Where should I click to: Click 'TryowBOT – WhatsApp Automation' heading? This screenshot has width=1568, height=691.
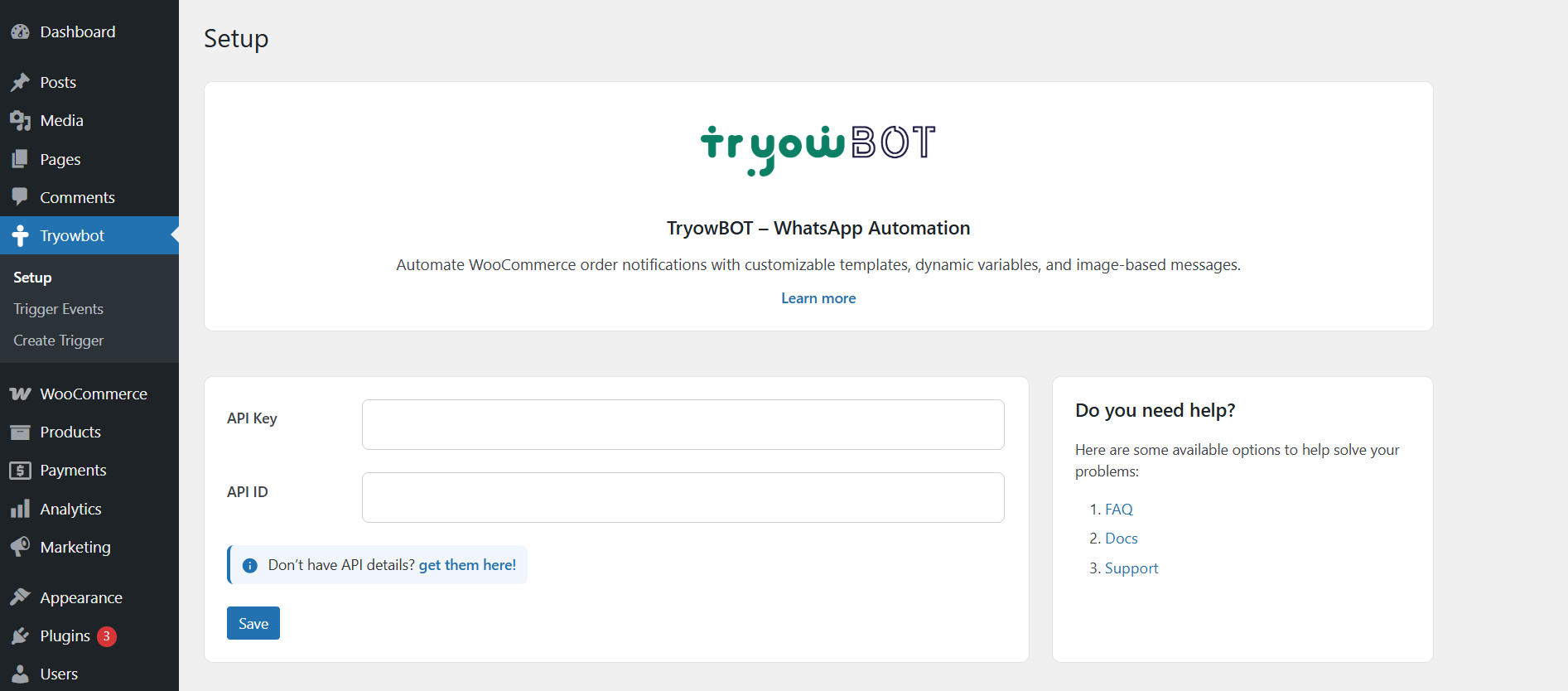pyautogui.click(x=818, y=229)
